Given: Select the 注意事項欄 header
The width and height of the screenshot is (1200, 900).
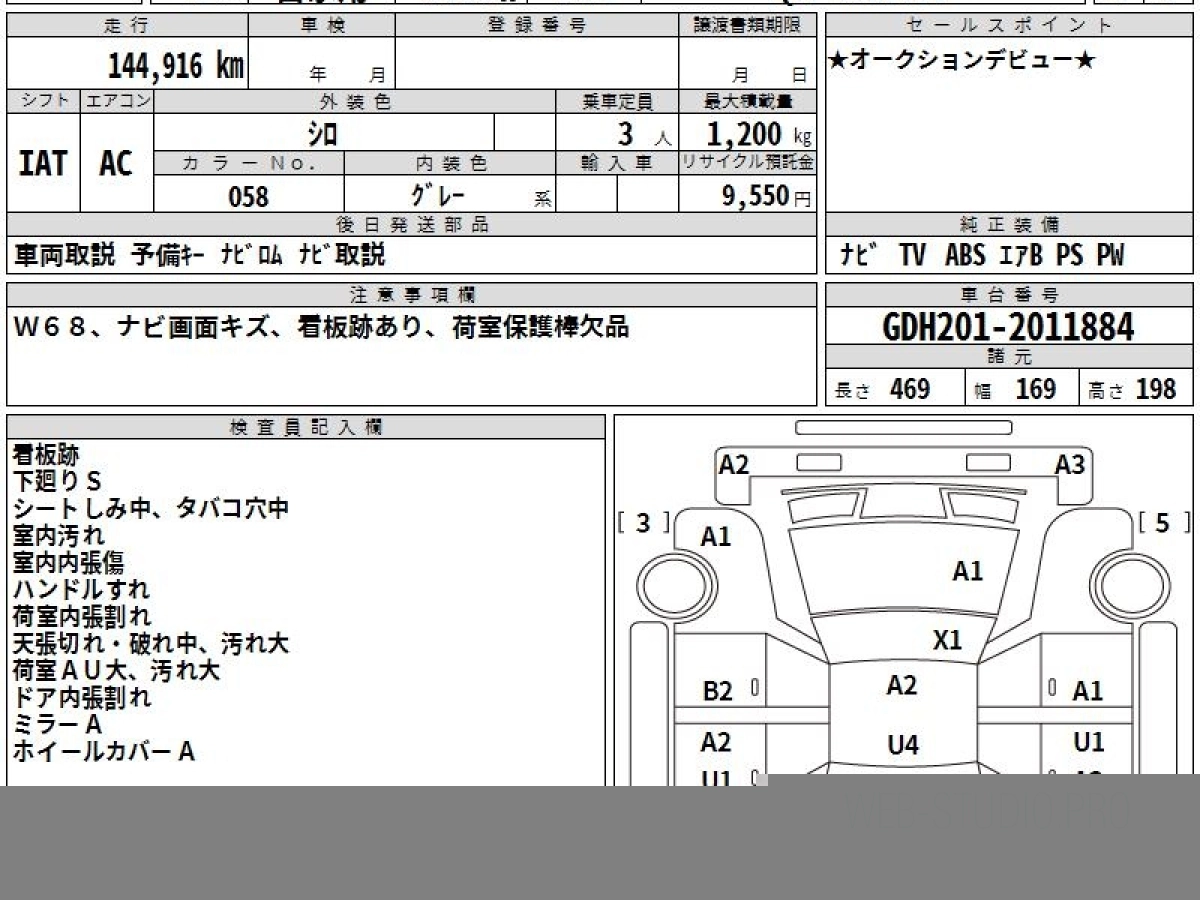Looking at the screenshot, I should click(412, 295).
